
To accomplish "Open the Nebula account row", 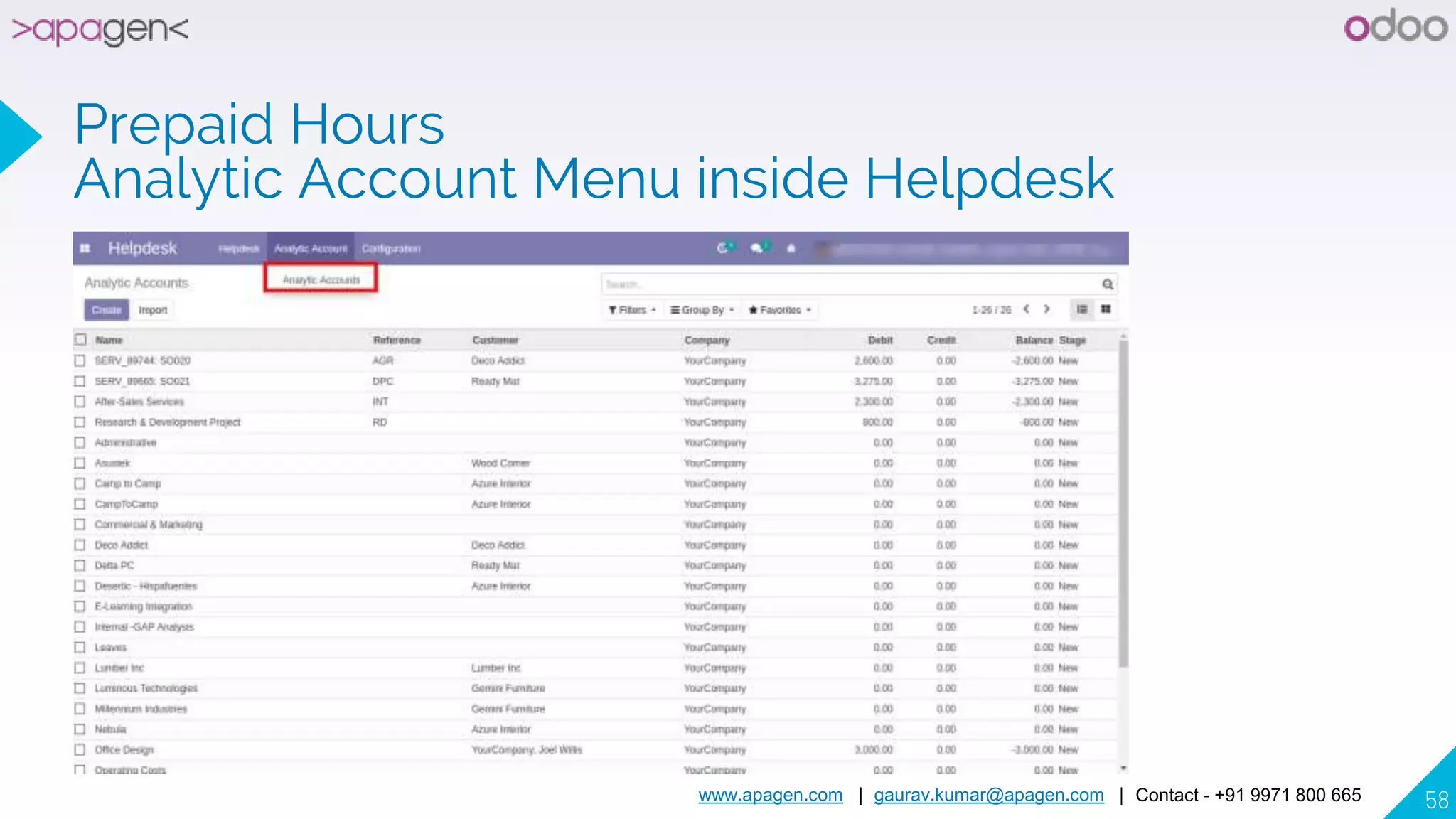I will click(x=597, y=729).
